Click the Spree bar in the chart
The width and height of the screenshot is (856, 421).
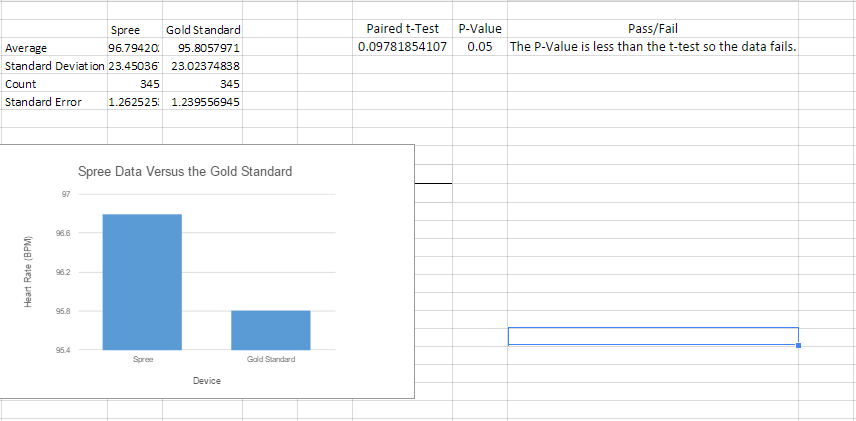(x=141, y=281)
